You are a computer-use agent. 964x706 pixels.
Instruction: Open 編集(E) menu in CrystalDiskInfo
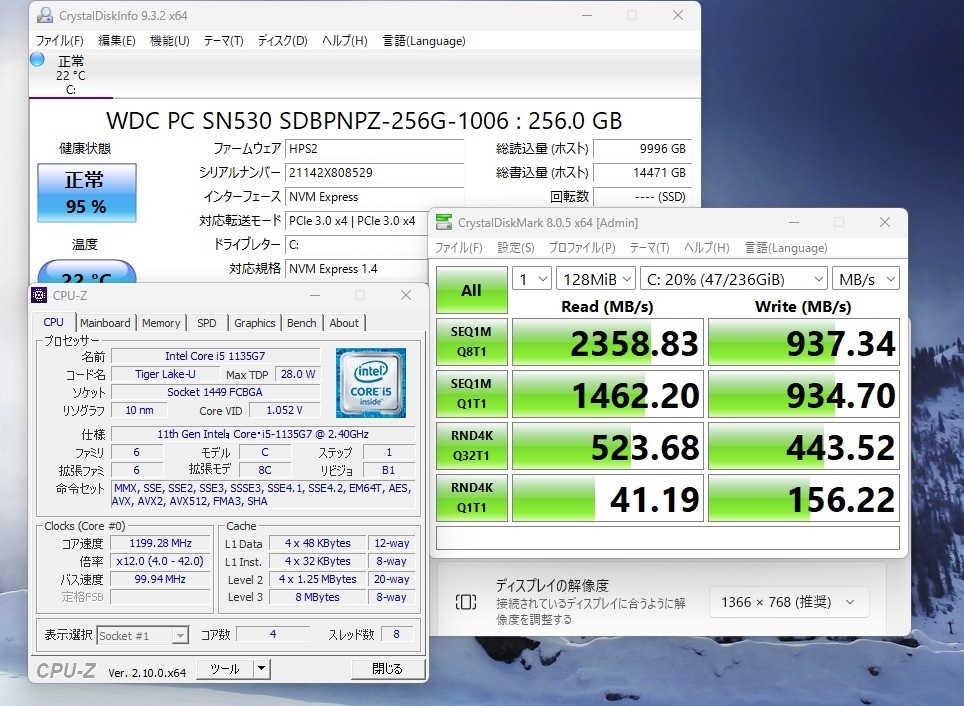[117, 41]
